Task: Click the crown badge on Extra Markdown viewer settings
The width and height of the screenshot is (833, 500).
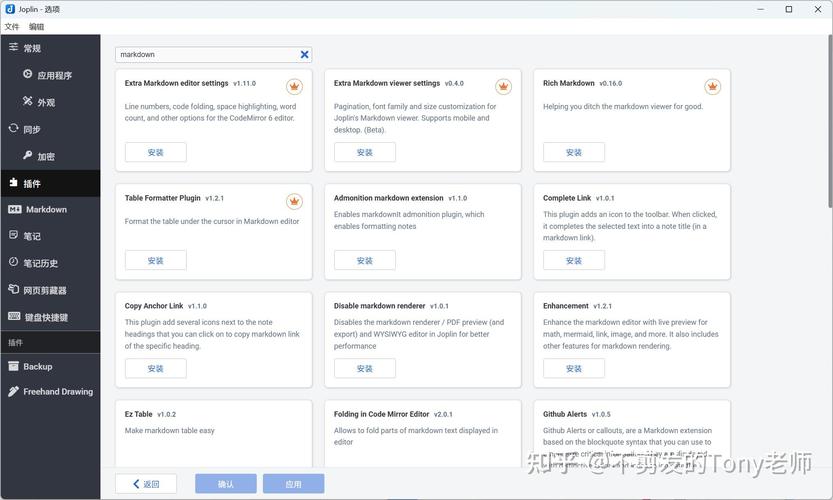Action: (x=503, y=86)
